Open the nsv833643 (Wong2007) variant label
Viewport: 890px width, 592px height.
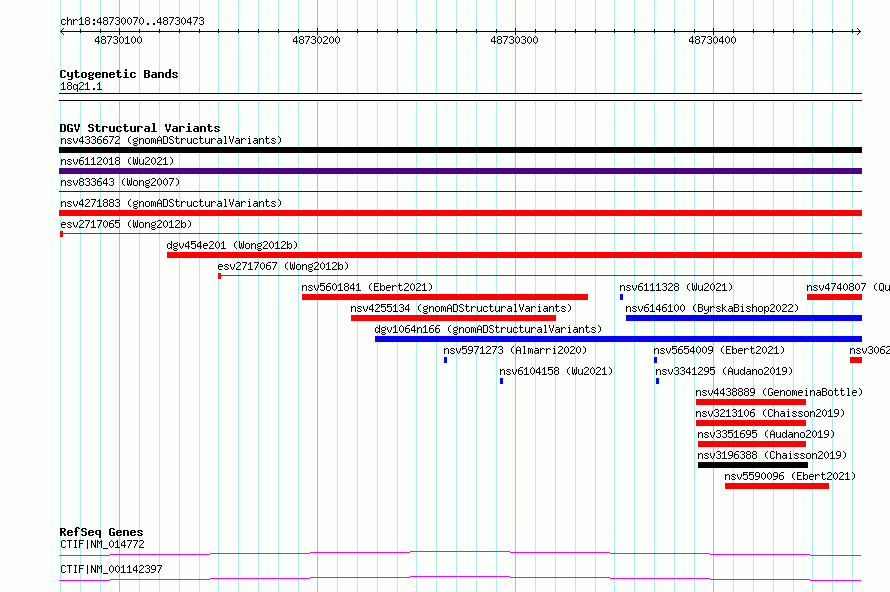pos(120,182)
